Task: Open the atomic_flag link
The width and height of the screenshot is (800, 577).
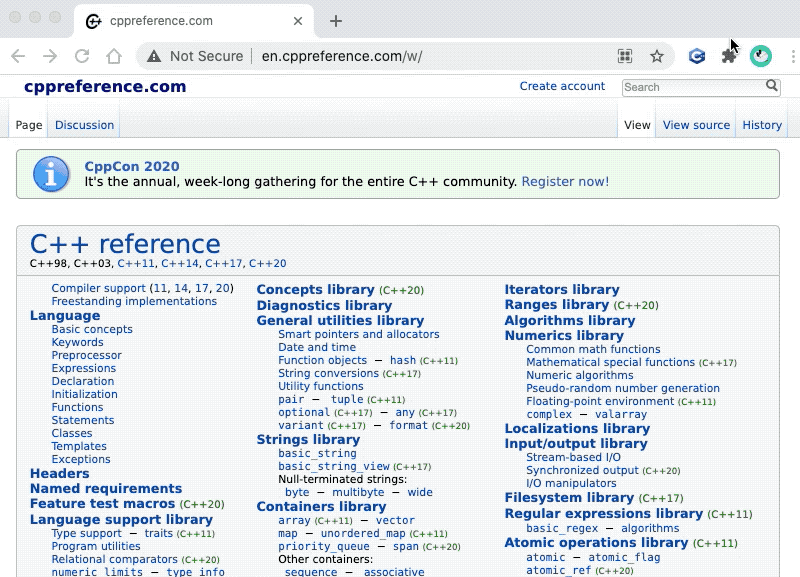Action: [624, 557]
